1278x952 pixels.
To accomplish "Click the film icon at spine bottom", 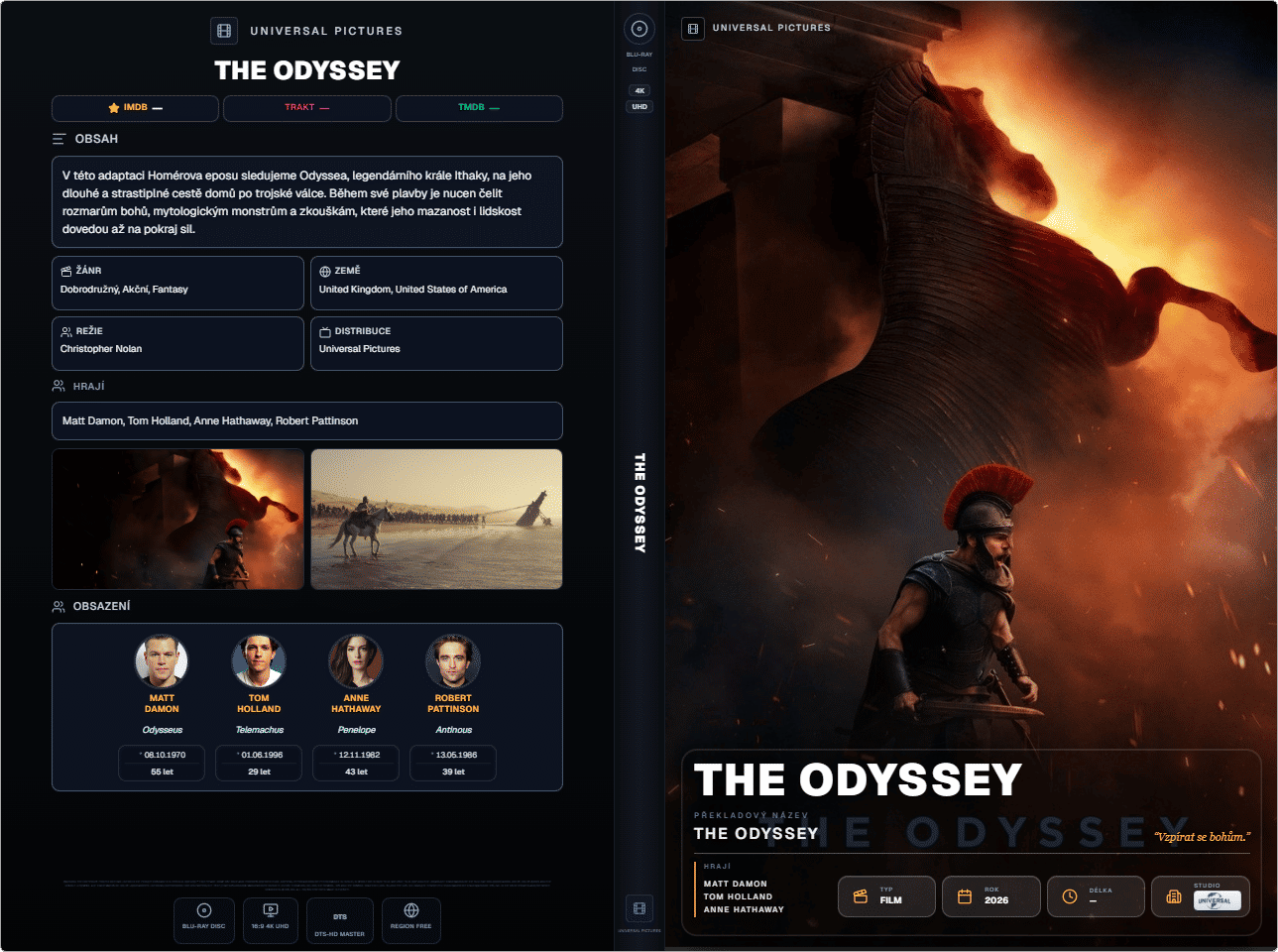I will pyautogui.click(x=639, y=908).
